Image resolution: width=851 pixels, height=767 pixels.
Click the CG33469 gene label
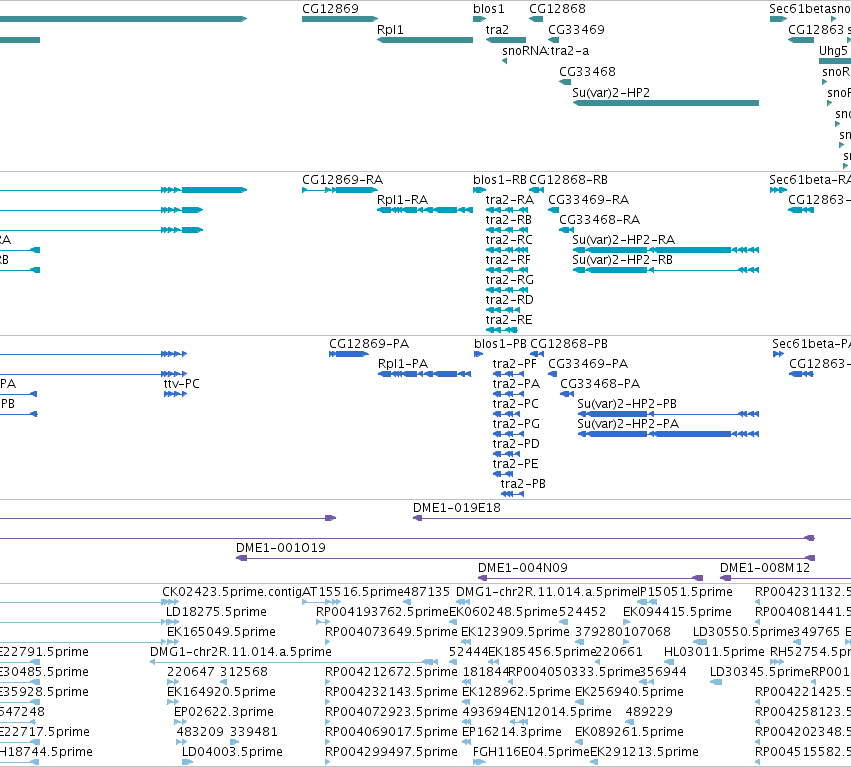[576, 30]
